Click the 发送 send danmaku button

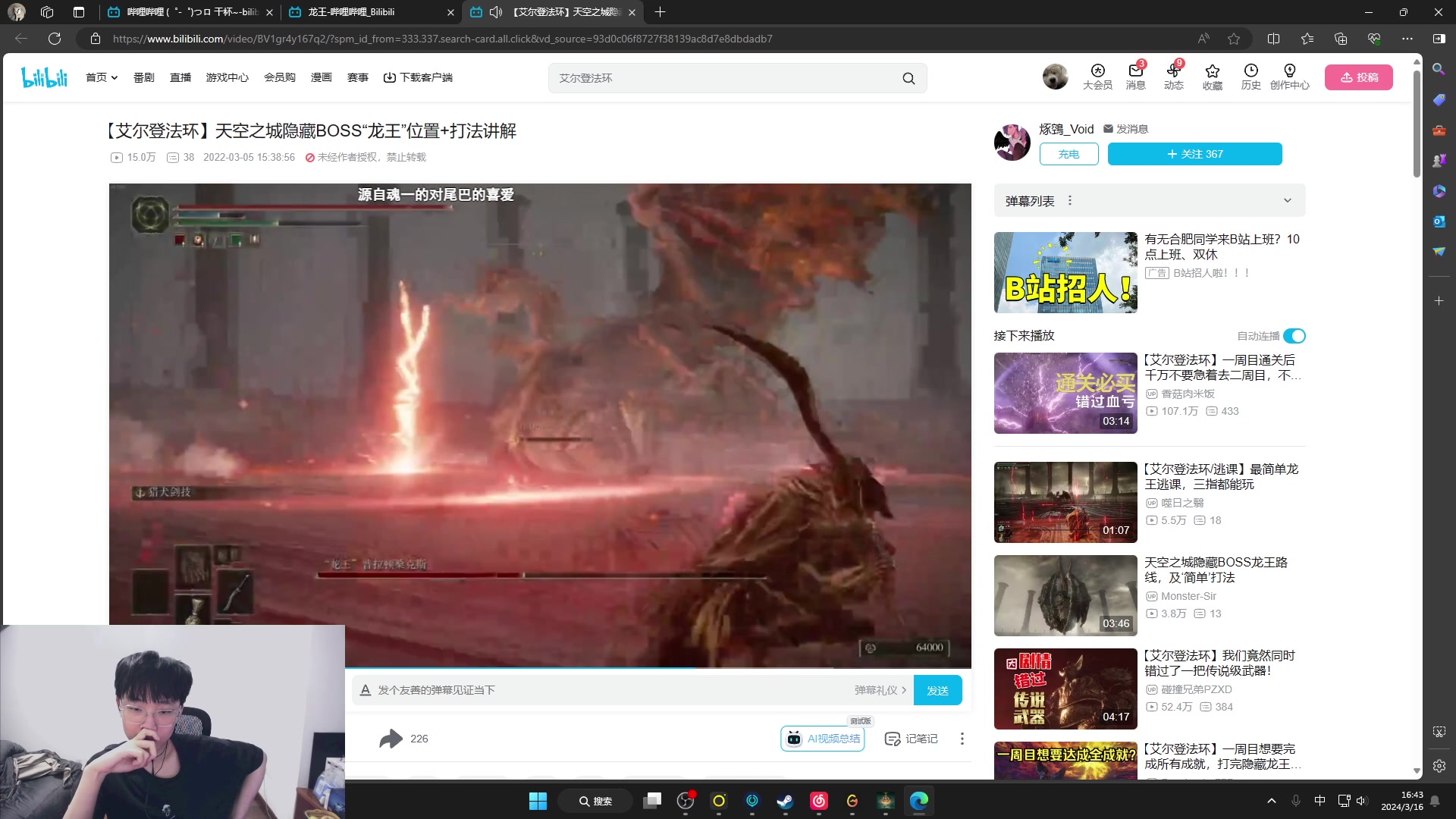[937, 690]
